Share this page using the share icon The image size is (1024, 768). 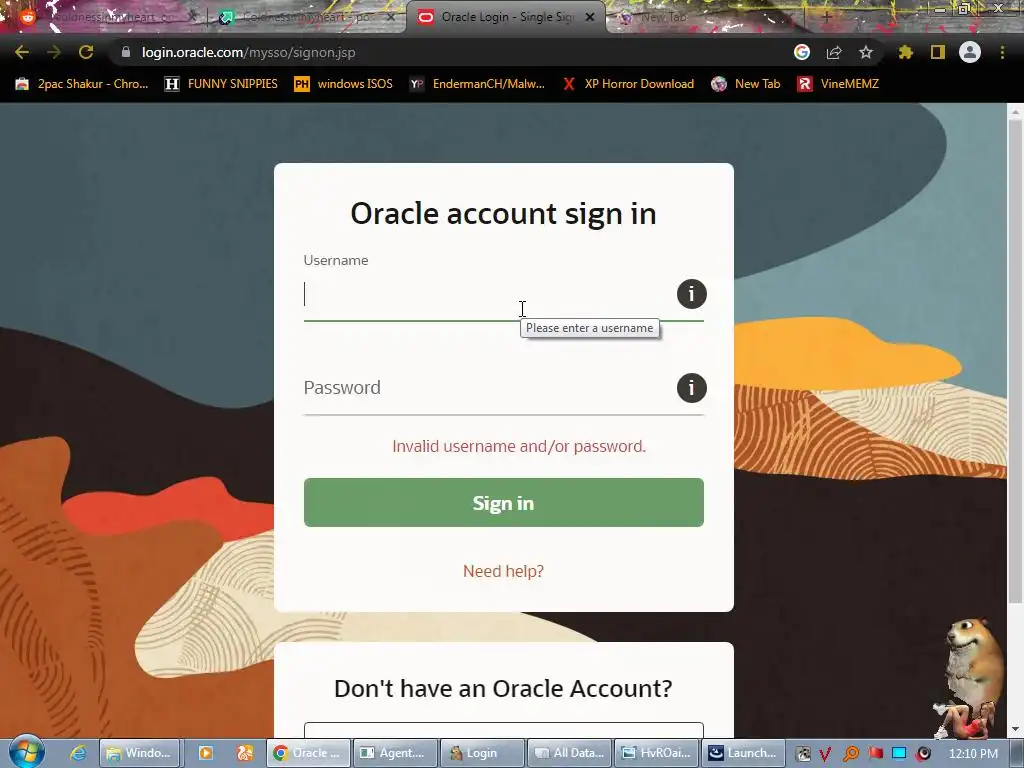pyautogui.click(x=834, y=52)
